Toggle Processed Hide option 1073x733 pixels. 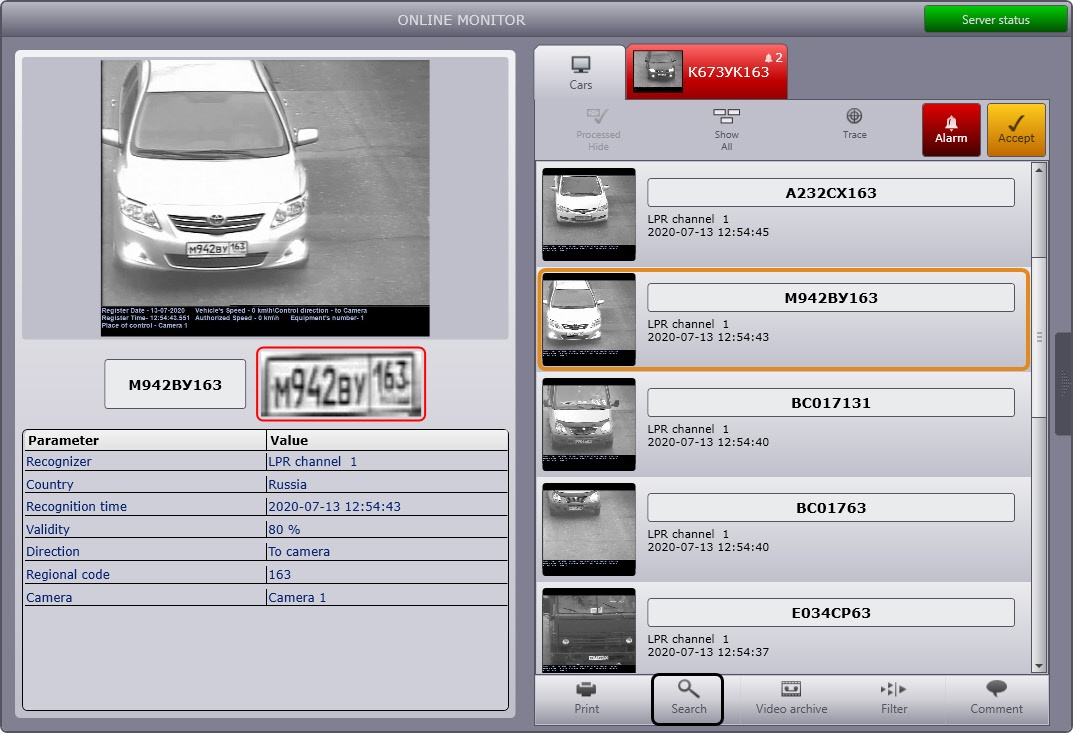coord(598,130)
